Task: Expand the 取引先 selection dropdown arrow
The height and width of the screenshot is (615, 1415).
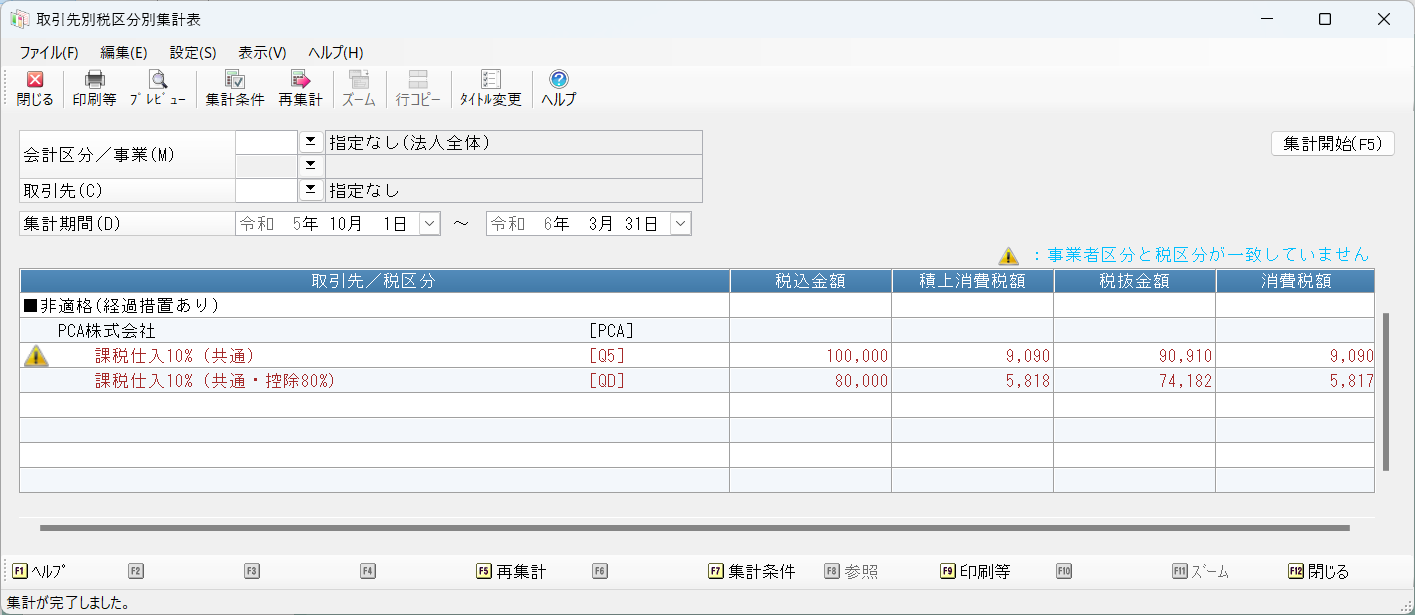Action: click(x=310, y=190)
